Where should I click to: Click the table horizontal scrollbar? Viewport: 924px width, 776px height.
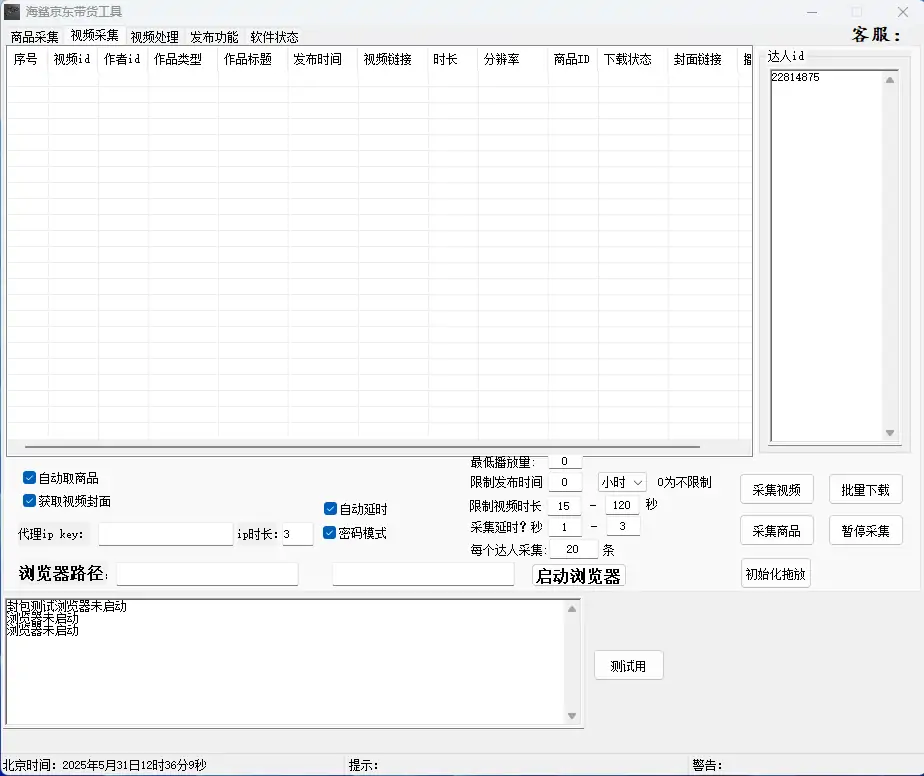pyautogui.click(x=362, y=447)
